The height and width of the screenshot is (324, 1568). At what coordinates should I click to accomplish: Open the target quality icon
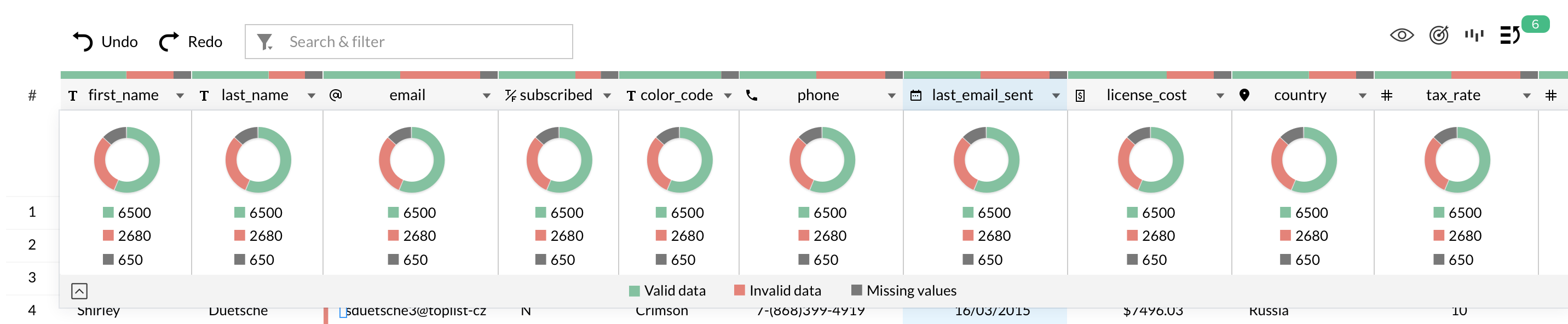[1438, 36]
